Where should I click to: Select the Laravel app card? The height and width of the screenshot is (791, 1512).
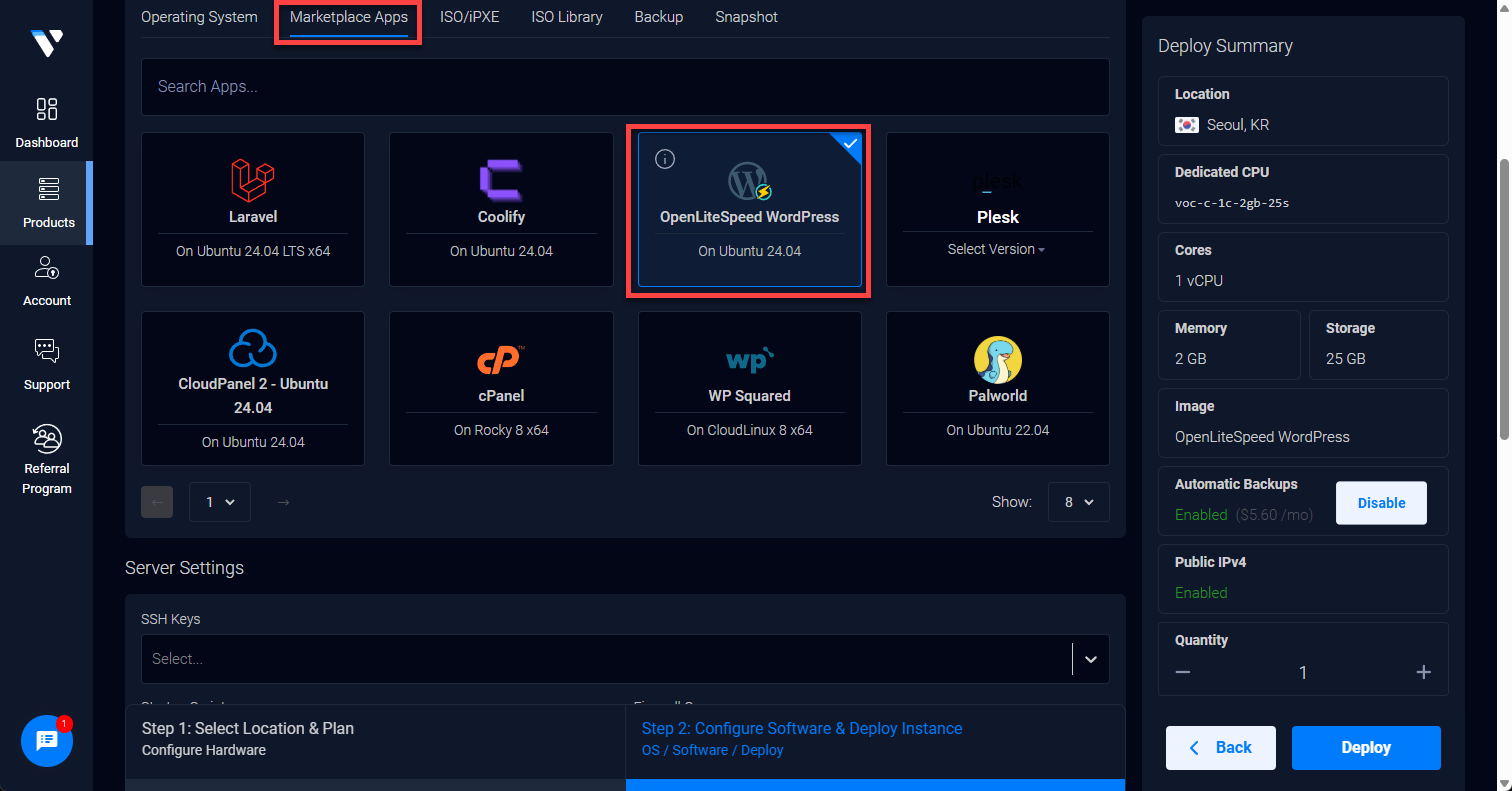click(x=253, y=210)
